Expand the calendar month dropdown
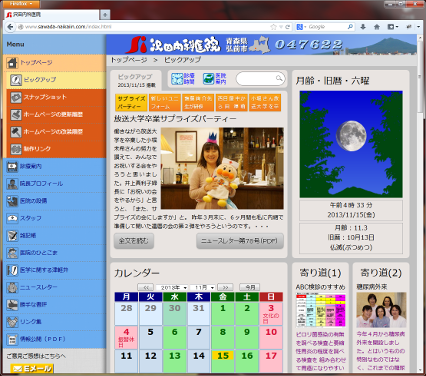This screenshot has width=426, height=376. tap(203, 287)
